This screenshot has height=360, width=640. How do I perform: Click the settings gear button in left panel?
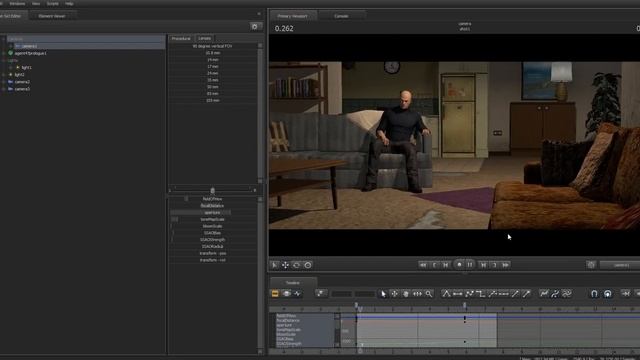coord(255,27)
